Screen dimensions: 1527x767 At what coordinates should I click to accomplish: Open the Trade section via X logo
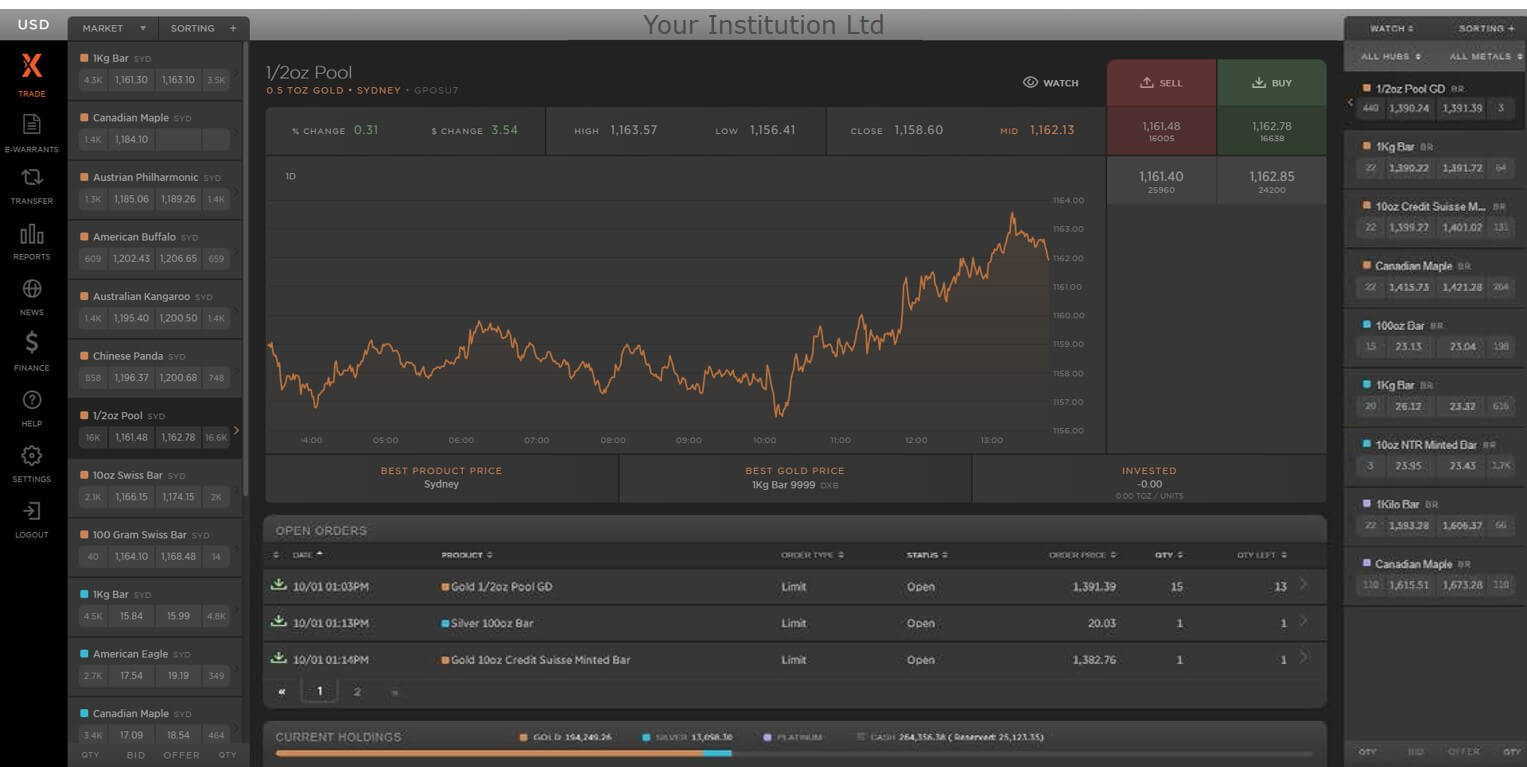(32, 67)
